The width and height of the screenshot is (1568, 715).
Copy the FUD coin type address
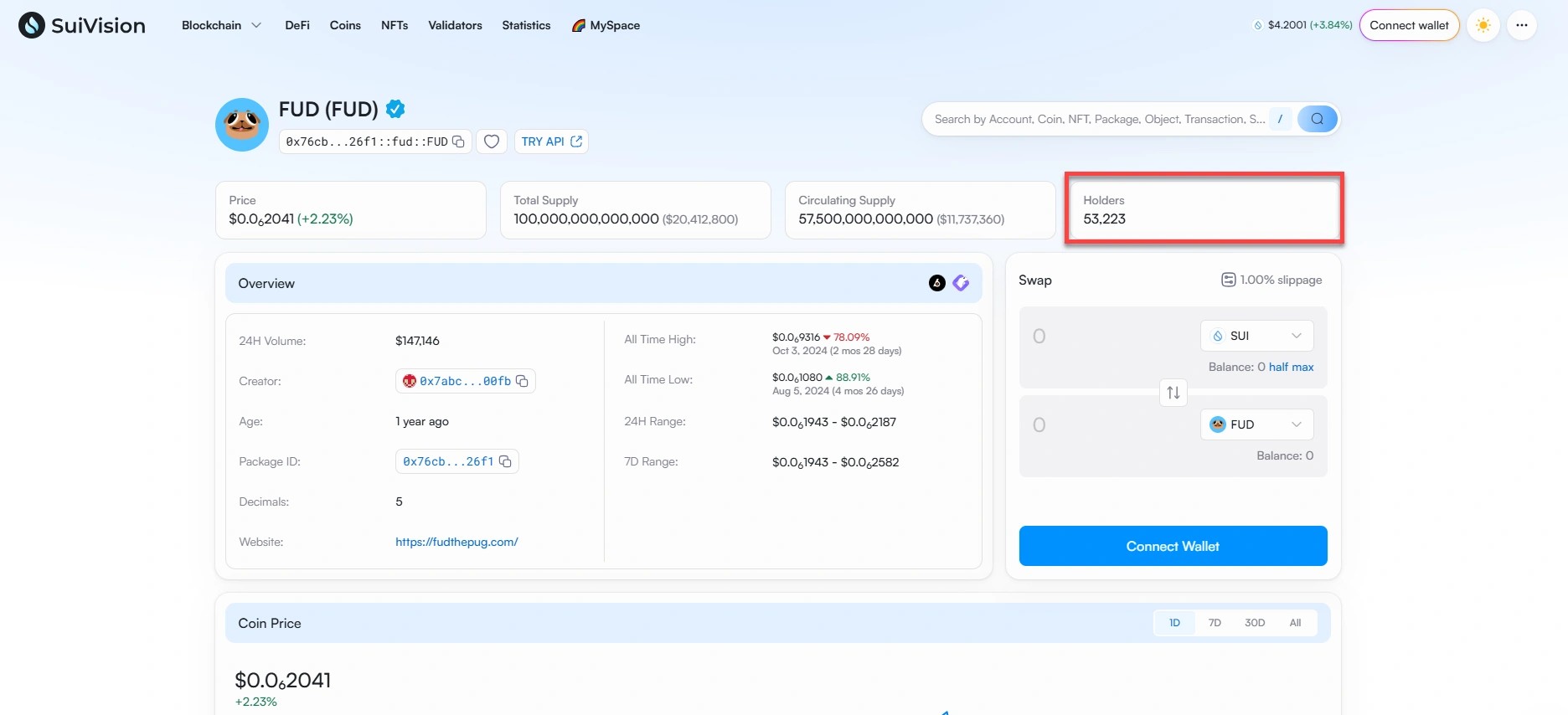point(458,141)
